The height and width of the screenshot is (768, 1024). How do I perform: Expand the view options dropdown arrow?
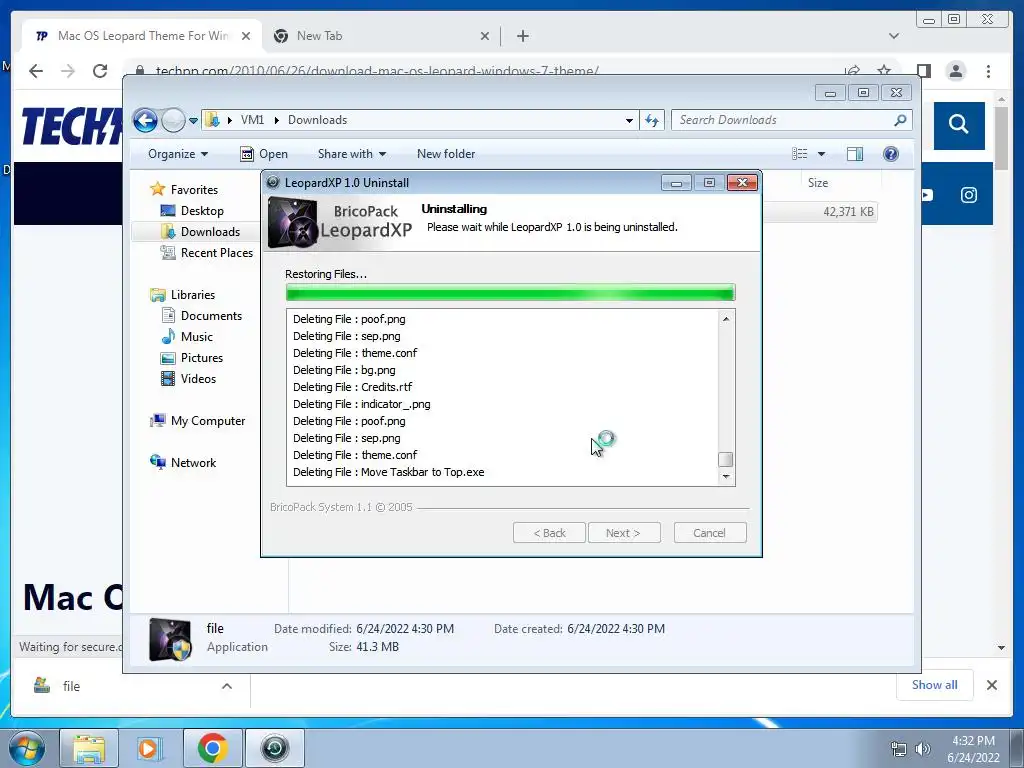822,154
